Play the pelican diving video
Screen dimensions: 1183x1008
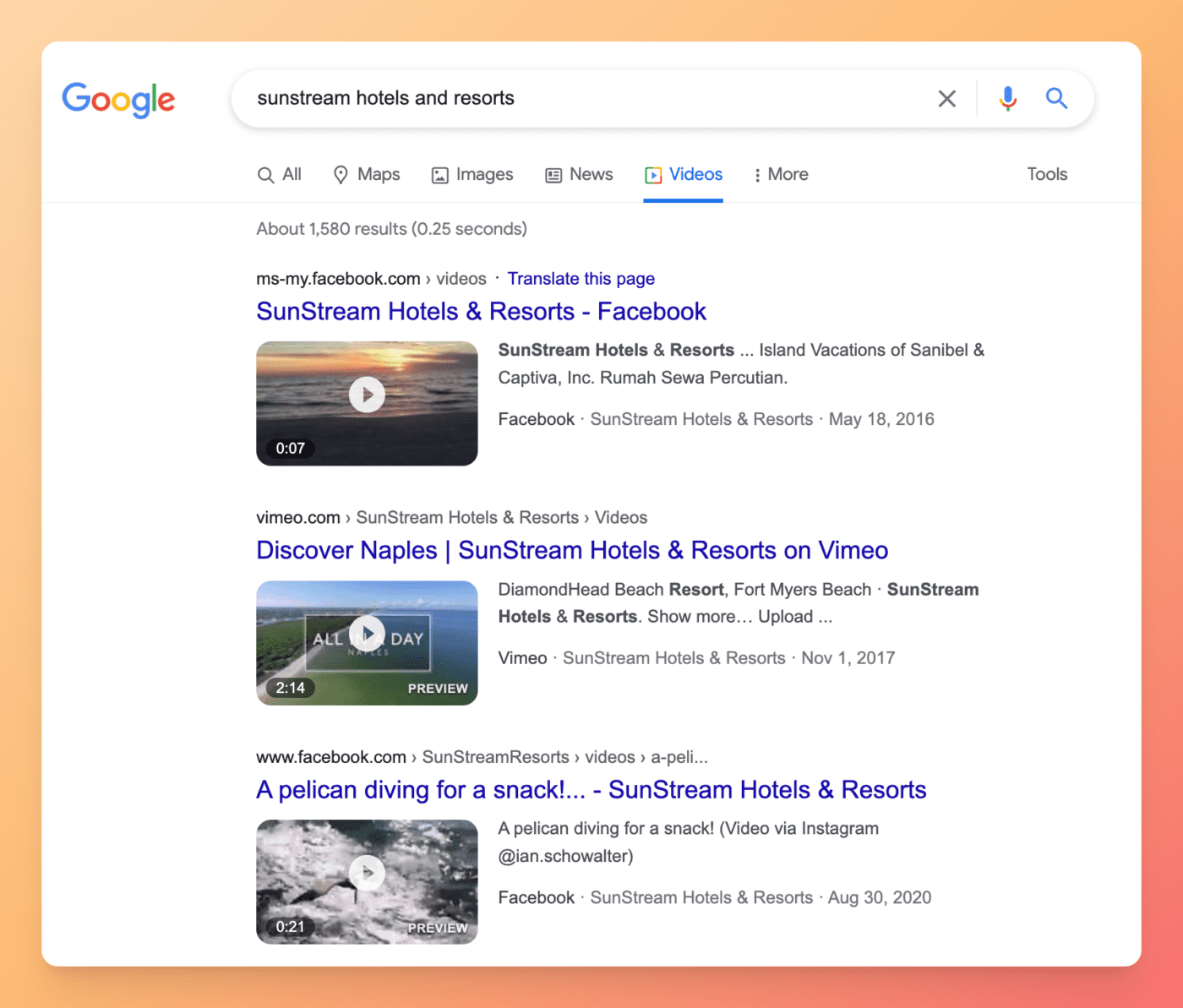tap(367, 872)
